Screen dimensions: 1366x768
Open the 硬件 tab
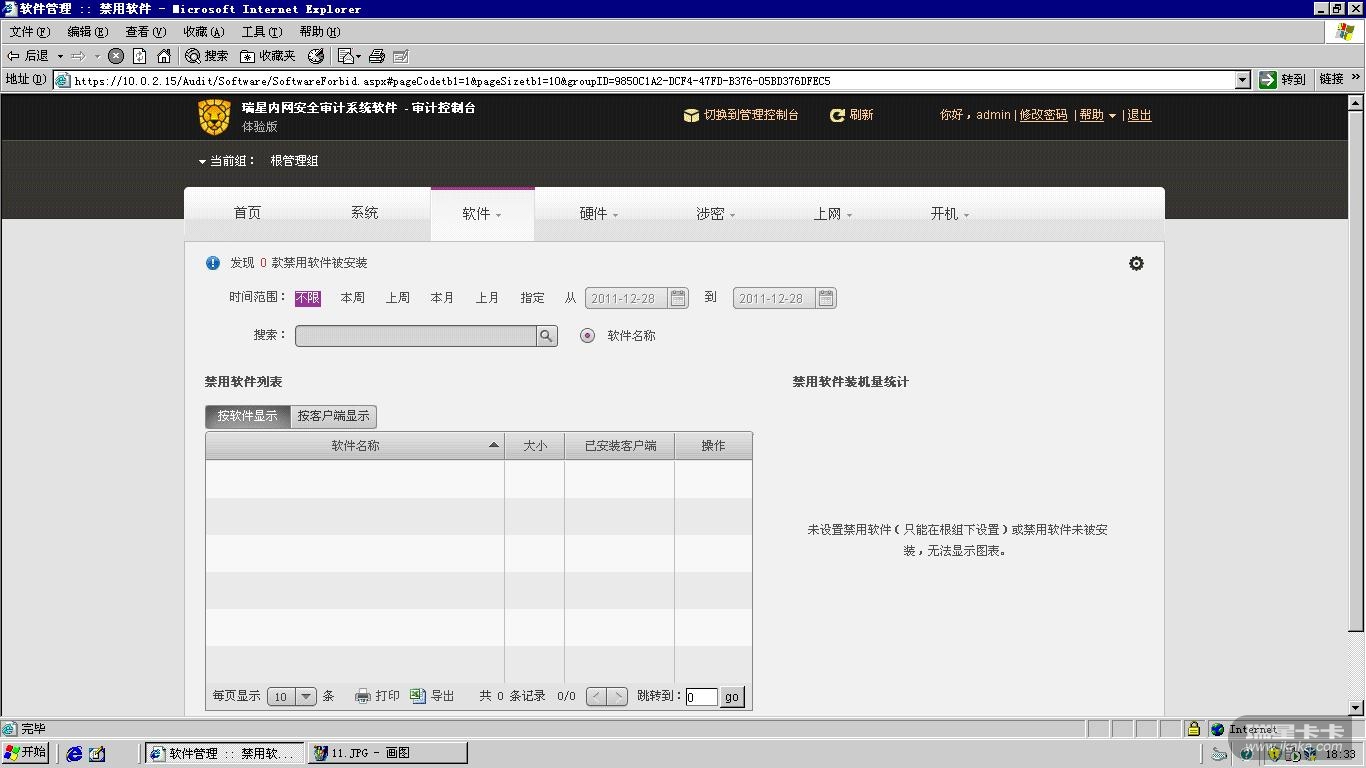click(x=598, y=214)
